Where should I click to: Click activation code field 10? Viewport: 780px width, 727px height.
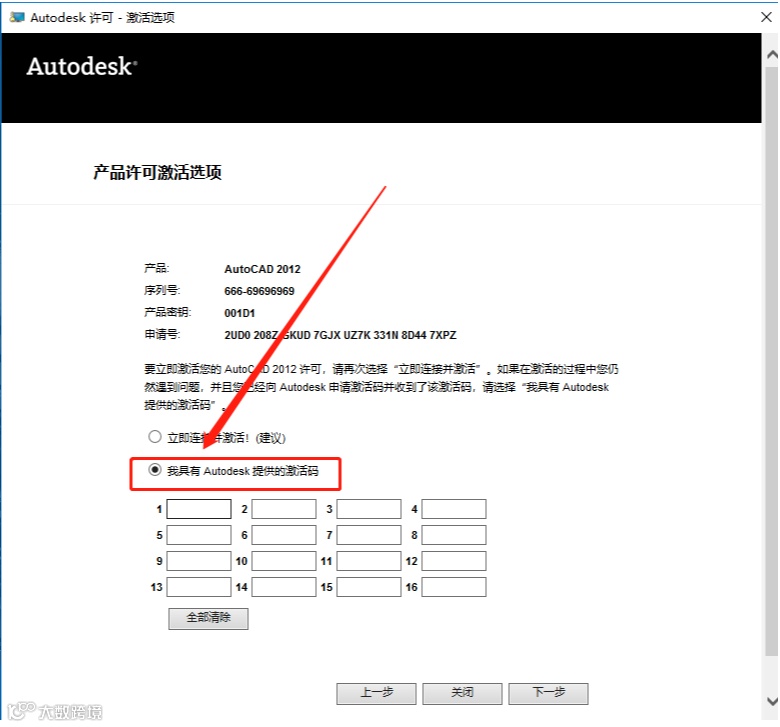pyautogui.click(x=284, y=561)
